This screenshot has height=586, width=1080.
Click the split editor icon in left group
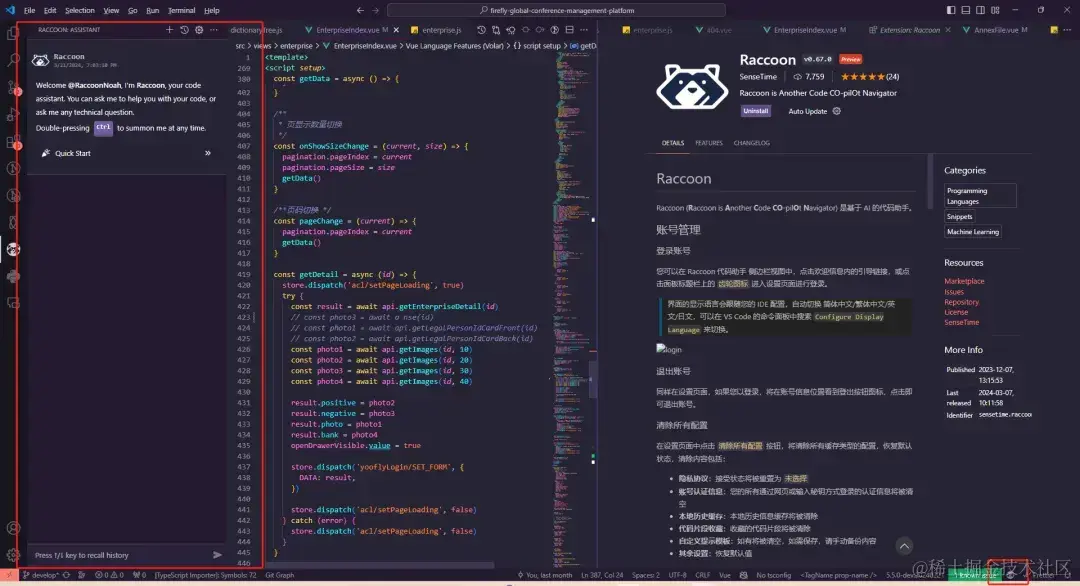pos(570,30)
